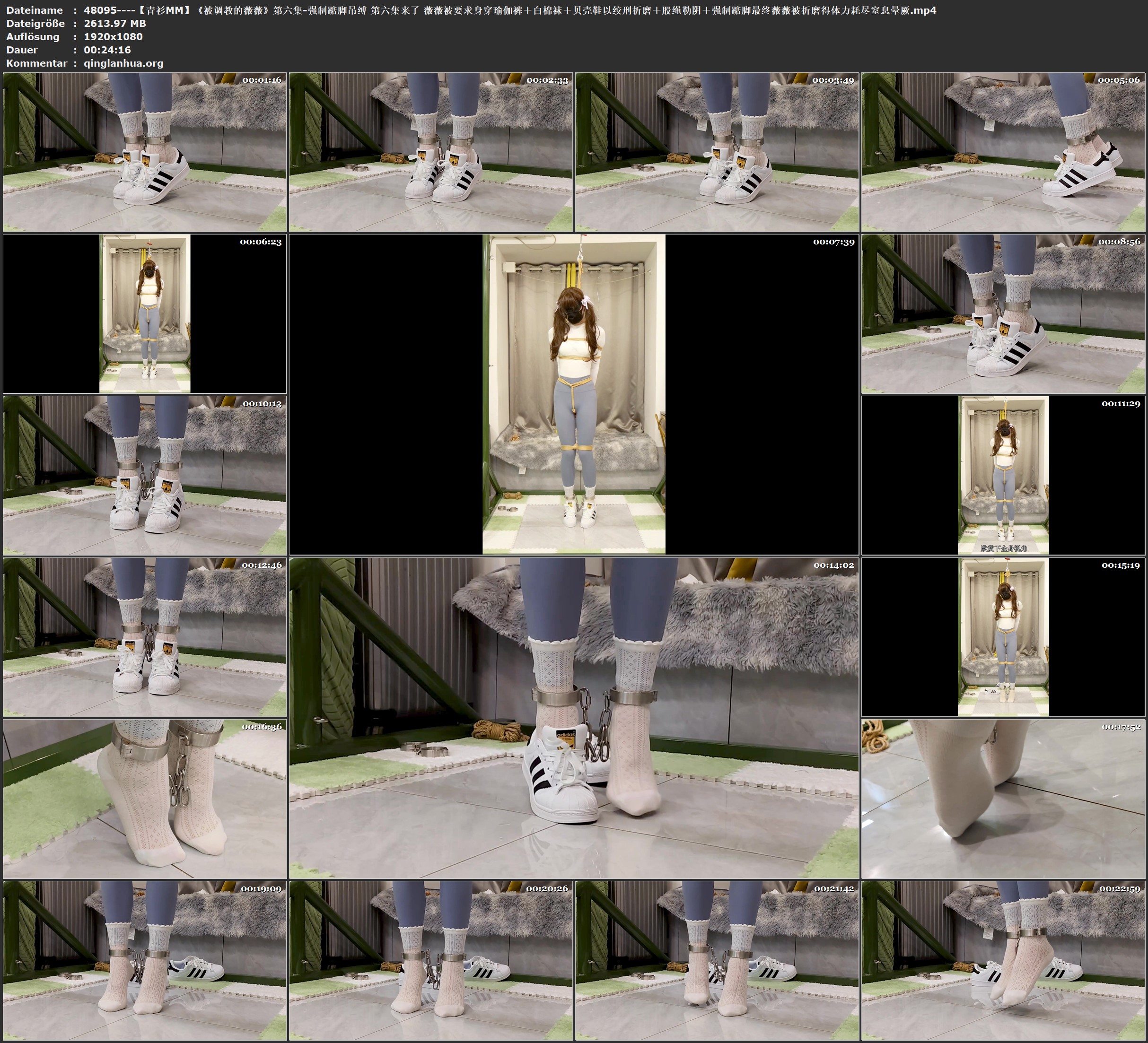Select the 00:22:59 thumbnail
The width and height of the screenshot is (1148, 1043).
tap(1003, 960)
